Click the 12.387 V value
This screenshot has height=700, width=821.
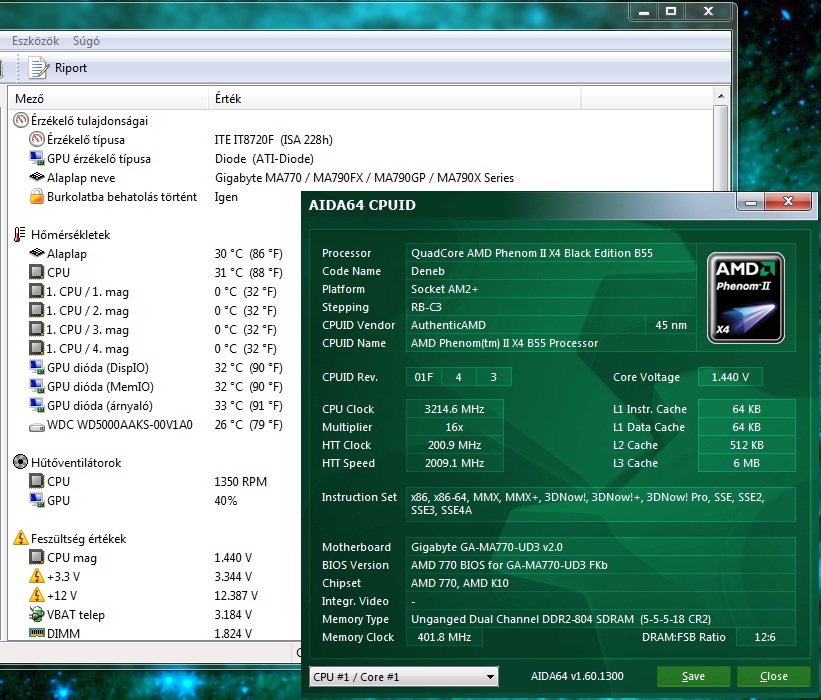pos(236,595)
